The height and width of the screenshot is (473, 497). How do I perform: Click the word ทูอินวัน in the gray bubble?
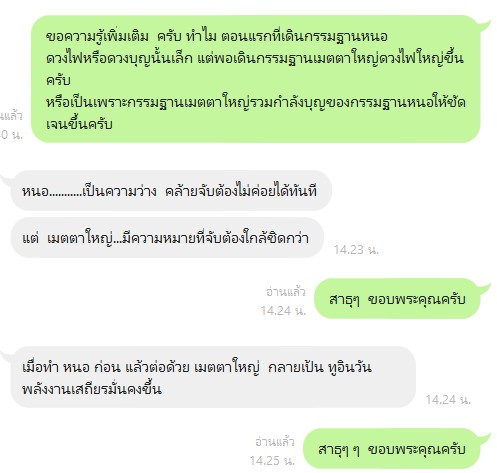(350, 367)
